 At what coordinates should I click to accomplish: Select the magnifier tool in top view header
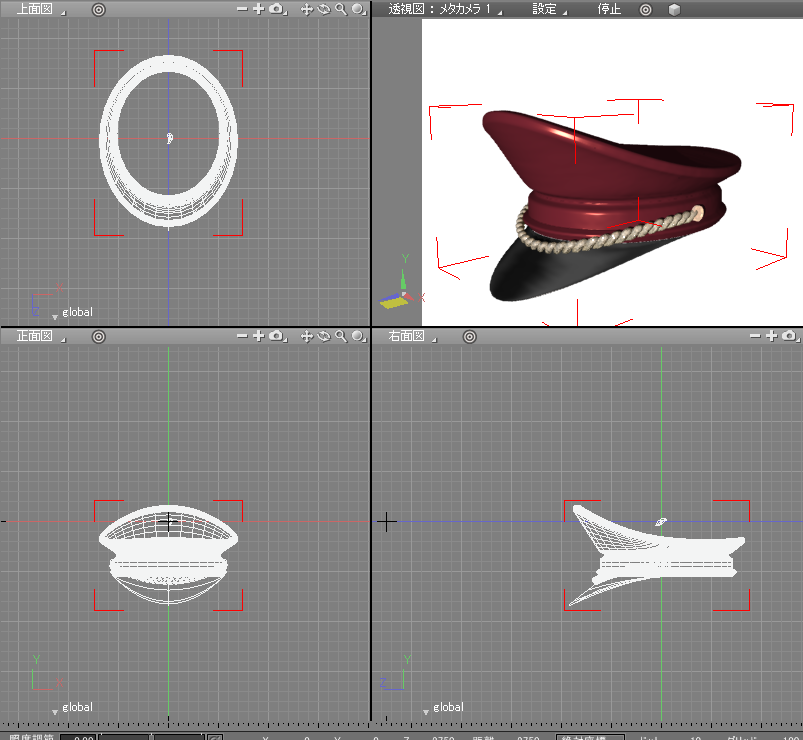(341, 9)
